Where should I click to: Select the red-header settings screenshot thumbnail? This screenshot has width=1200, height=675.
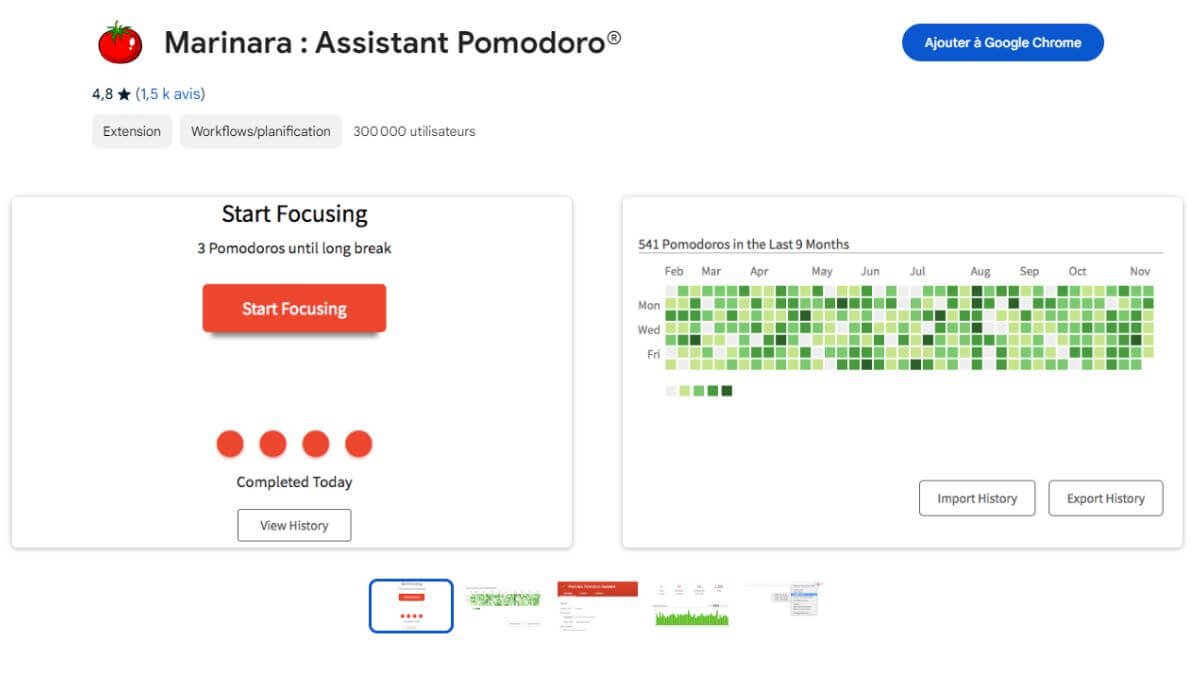click(x=597, y=604)
